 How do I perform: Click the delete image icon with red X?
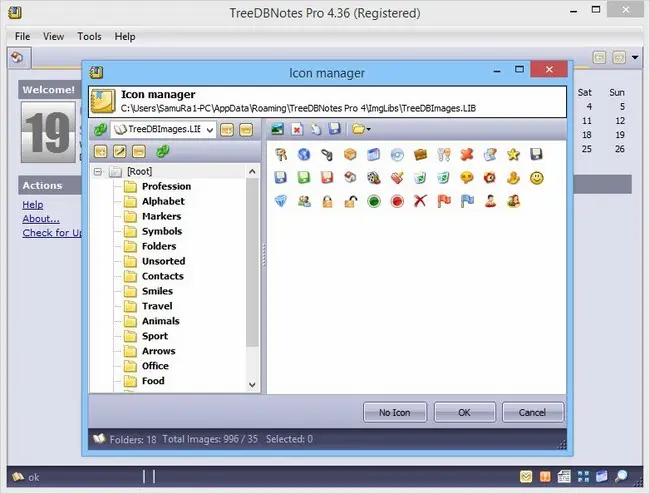coord(297,129)
